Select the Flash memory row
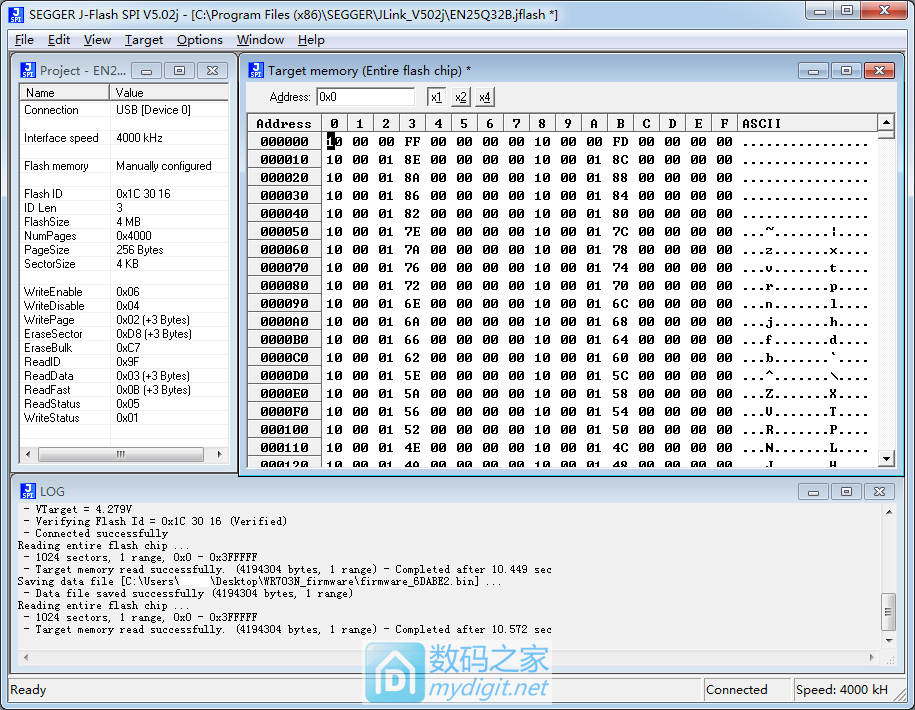Viewport: 915px width, 710px height. tap(124, 166)
